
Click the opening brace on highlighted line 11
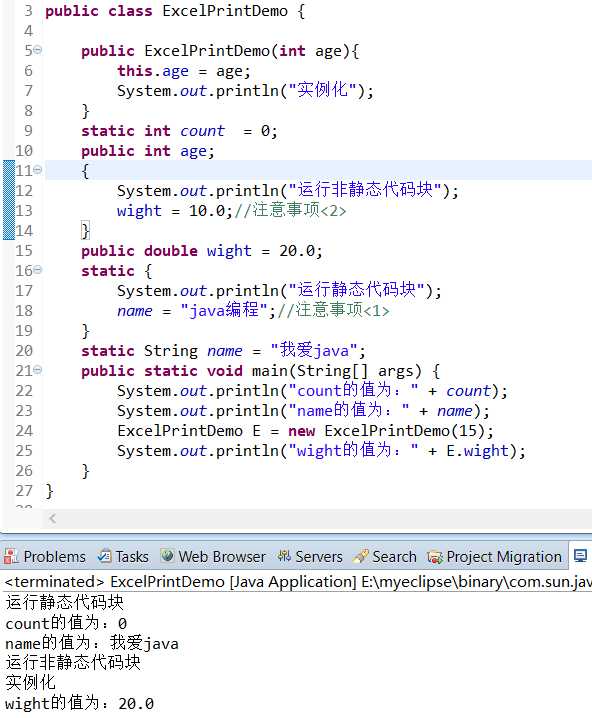85,171
